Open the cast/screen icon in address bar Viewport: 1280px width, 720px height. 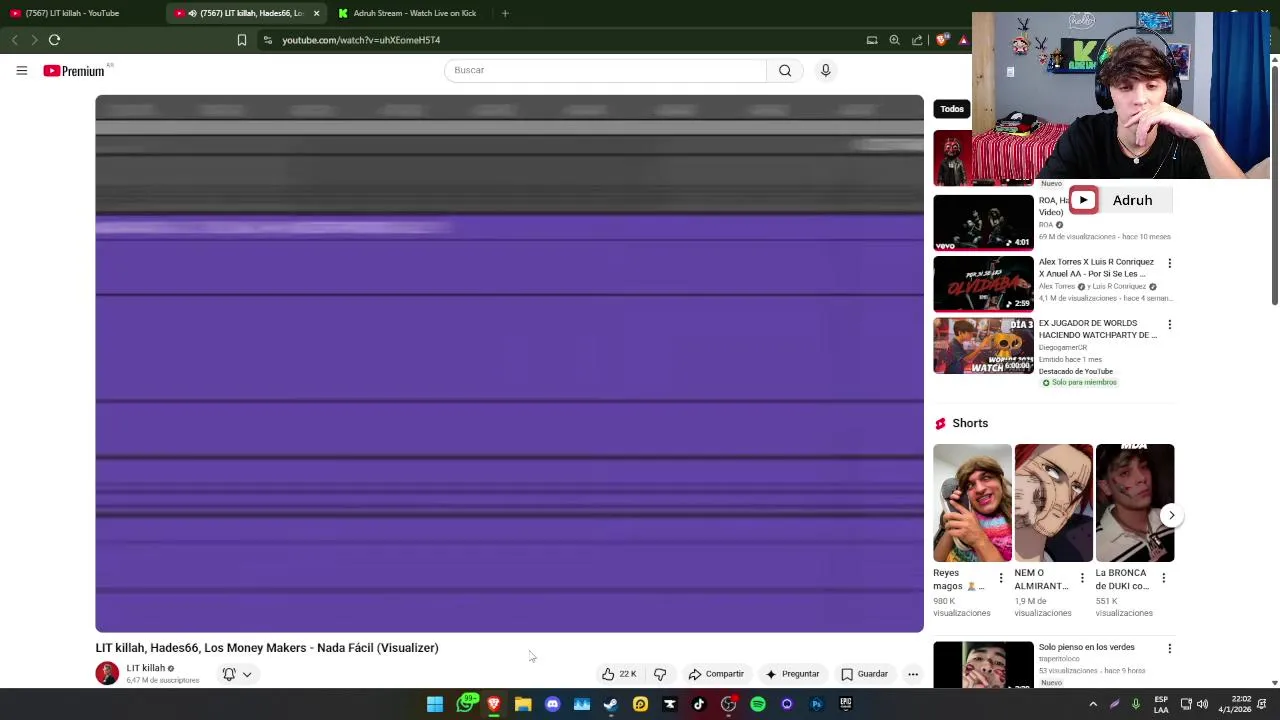pos(872,40)
